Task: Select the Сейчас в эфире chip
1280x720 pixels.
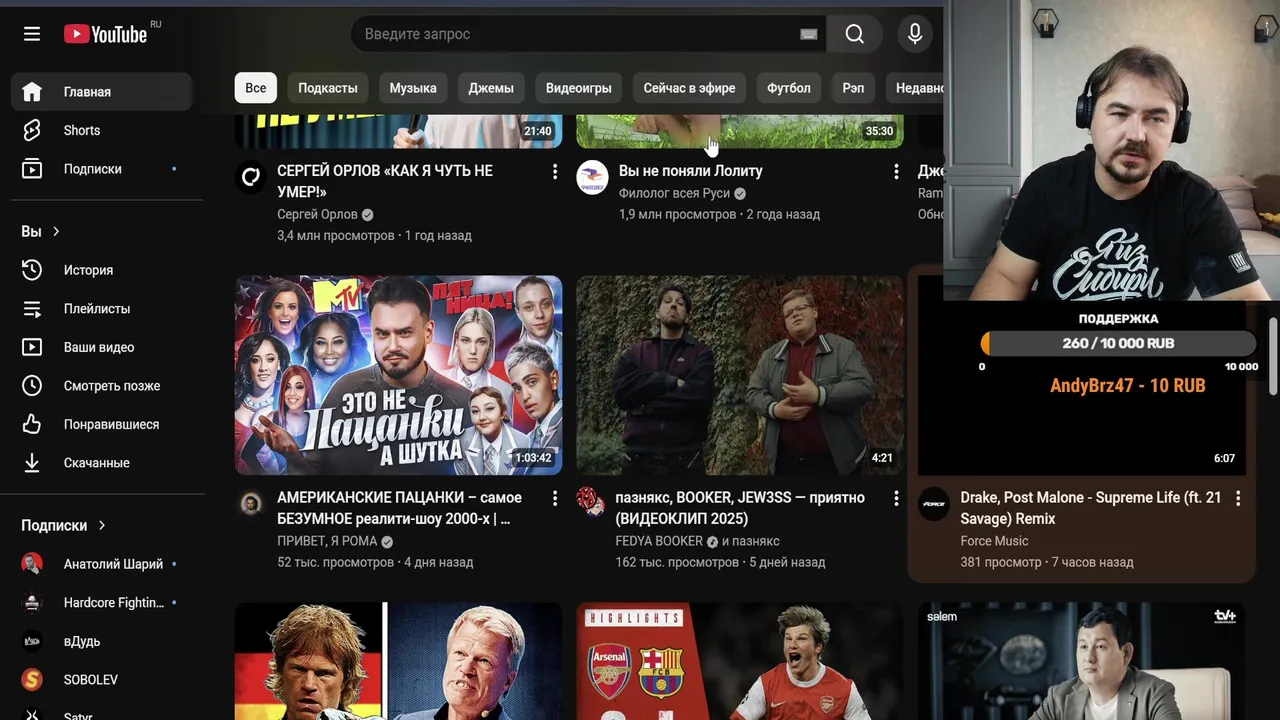Action: [689, 88]
